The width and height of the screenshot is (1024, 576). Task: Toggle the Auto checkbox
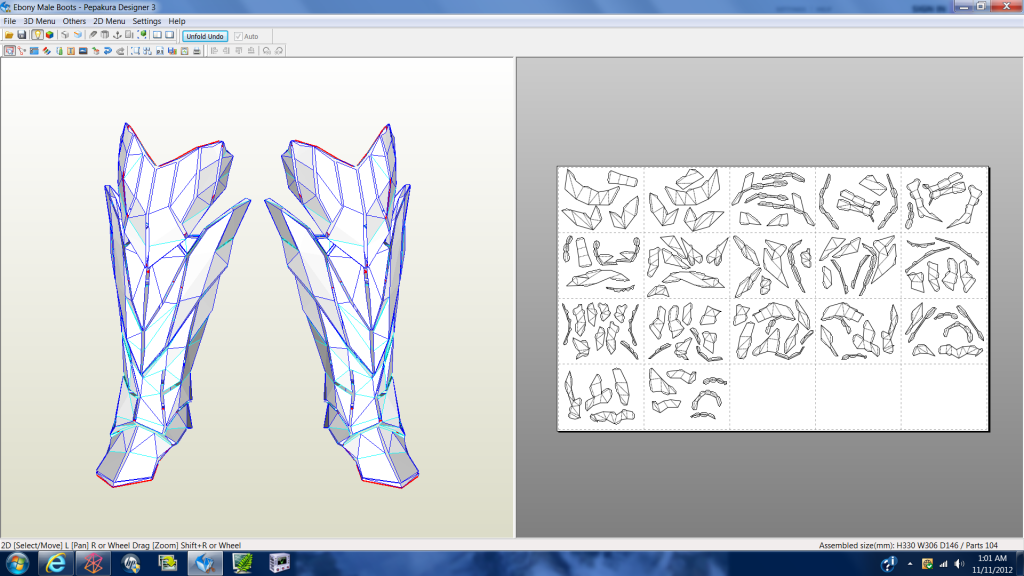[246, 37]
